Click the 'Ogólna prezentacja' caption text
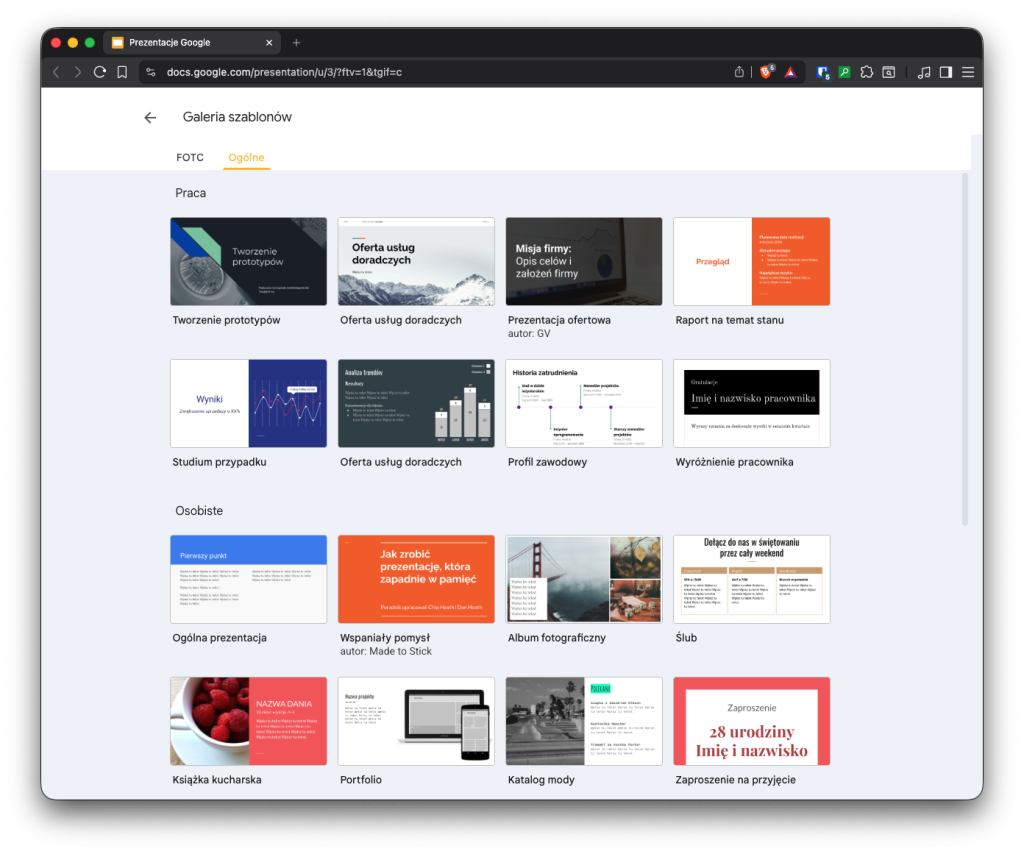Screen dimensions: 1024x854 click(x=219, y=638)
